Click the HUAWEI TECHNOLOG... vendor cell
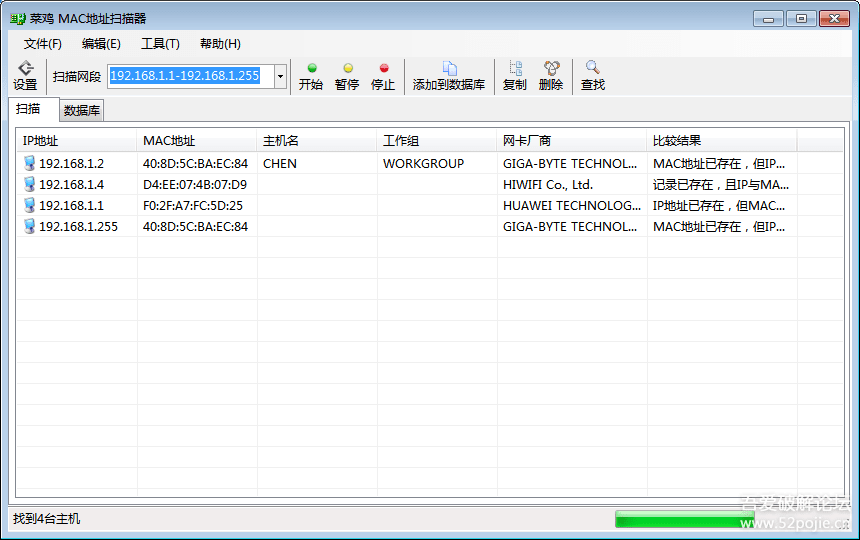 point(572,206)
